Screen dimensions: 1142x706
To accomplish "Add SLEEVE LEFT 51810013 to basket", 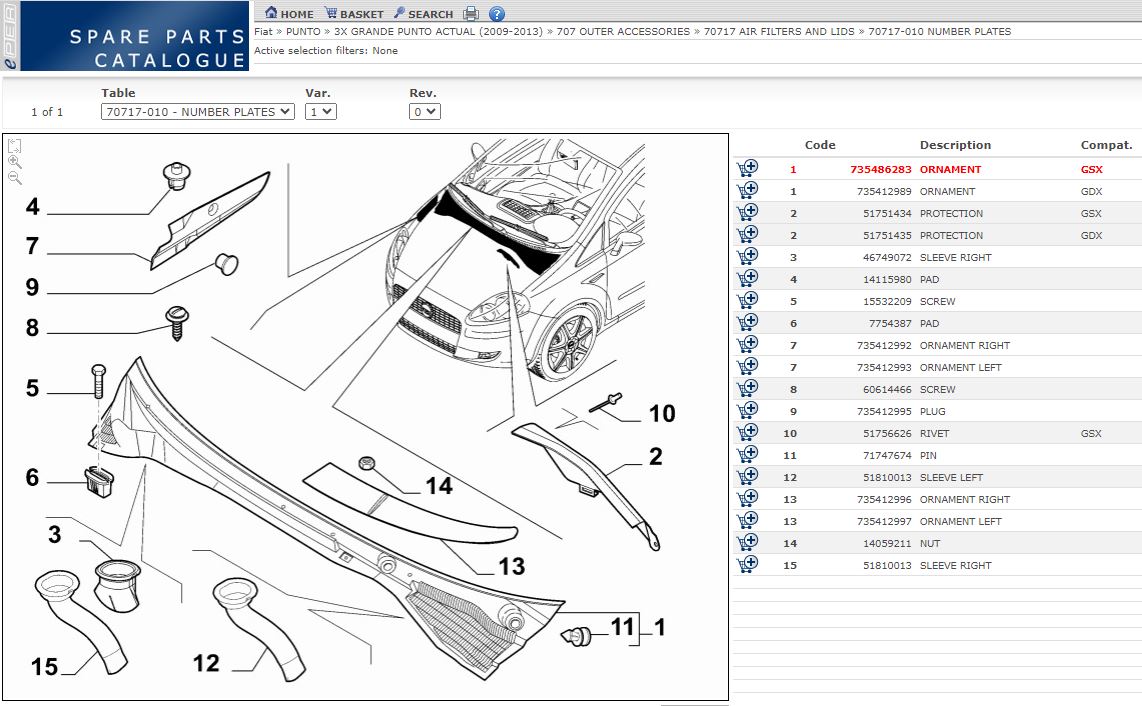I will pyautogui.click(x=747, y=476).
